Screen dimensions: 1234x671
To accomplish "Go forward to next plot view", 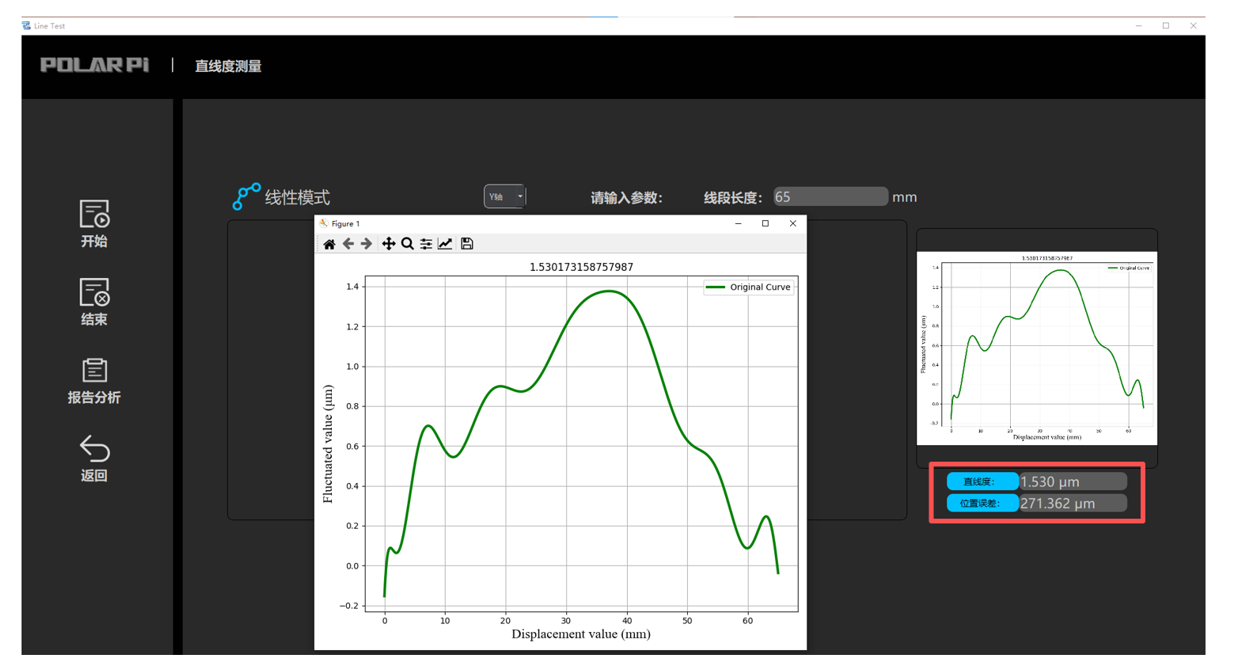I will 367,244.
